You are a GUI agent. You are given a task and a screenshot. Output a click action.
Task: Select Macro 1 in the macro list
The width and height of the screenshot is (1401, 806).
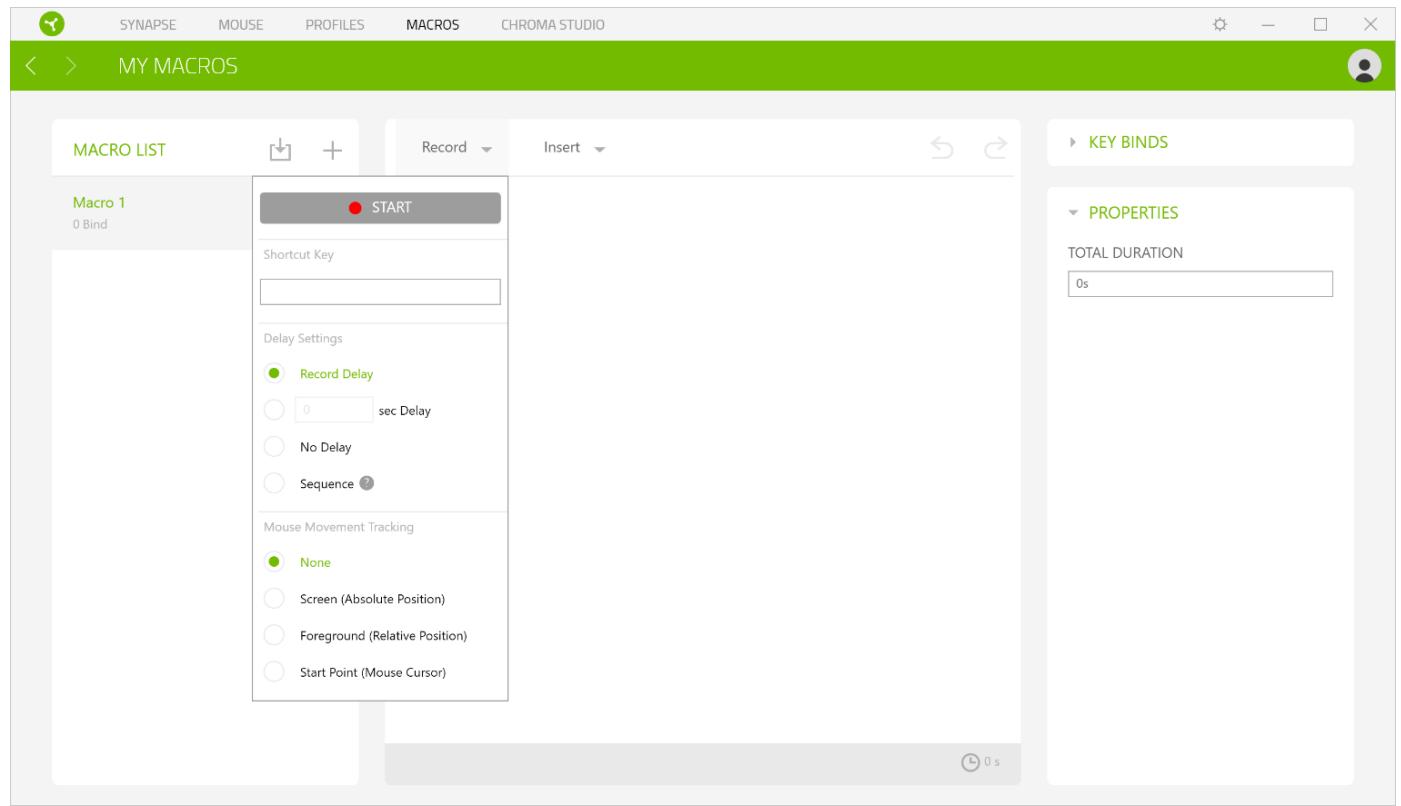pos(151,213)
